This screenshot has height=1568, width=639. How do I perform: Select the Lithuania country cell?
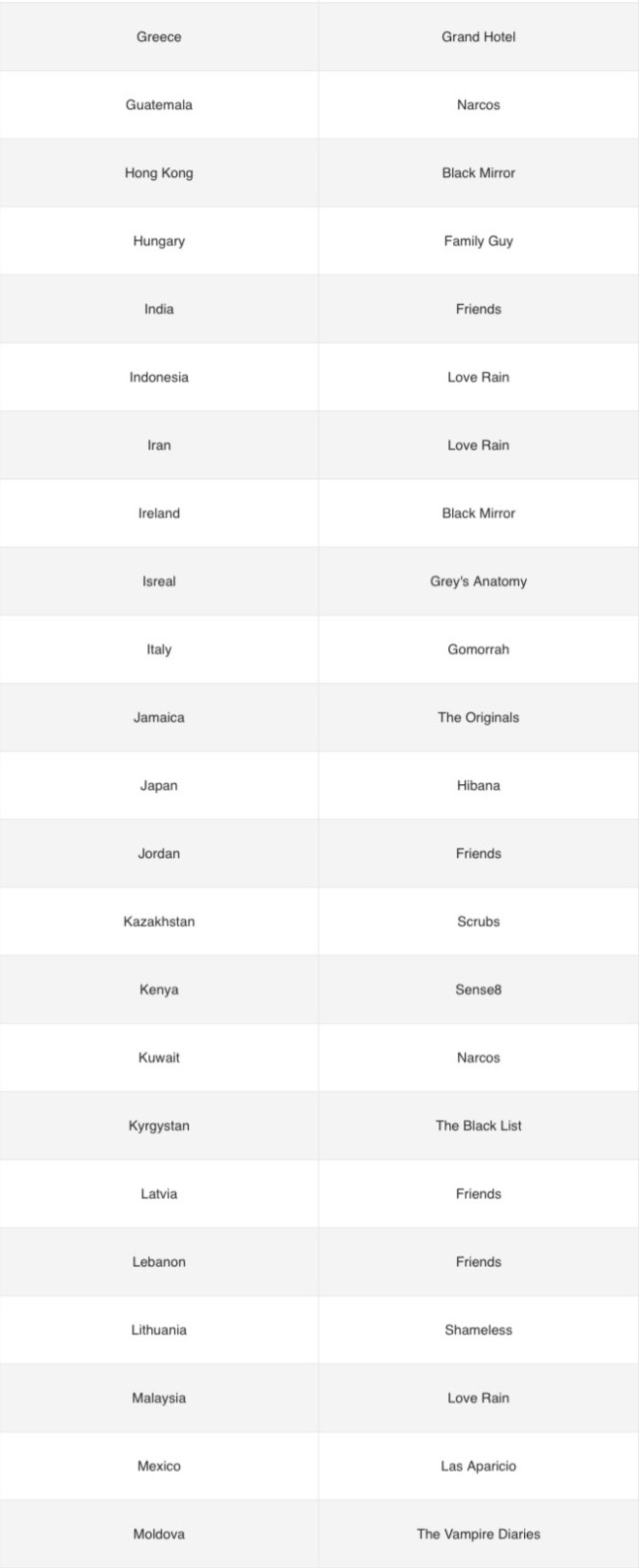click(159, 1330)
